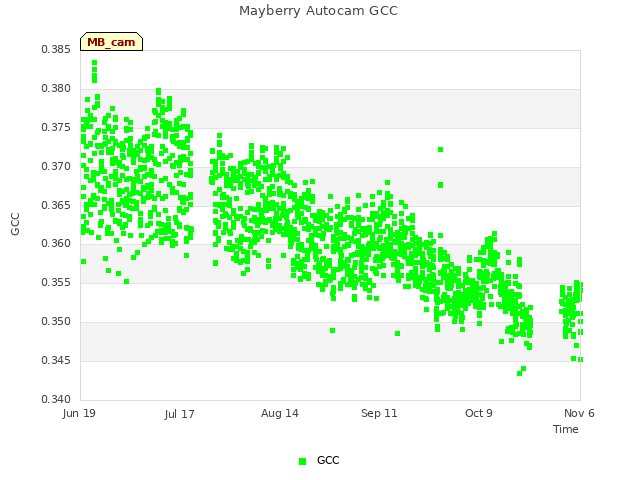Click the Jun 19 x-axis tick label
Viewport: 640px width, 480px height.
click(x=79, y=413)
